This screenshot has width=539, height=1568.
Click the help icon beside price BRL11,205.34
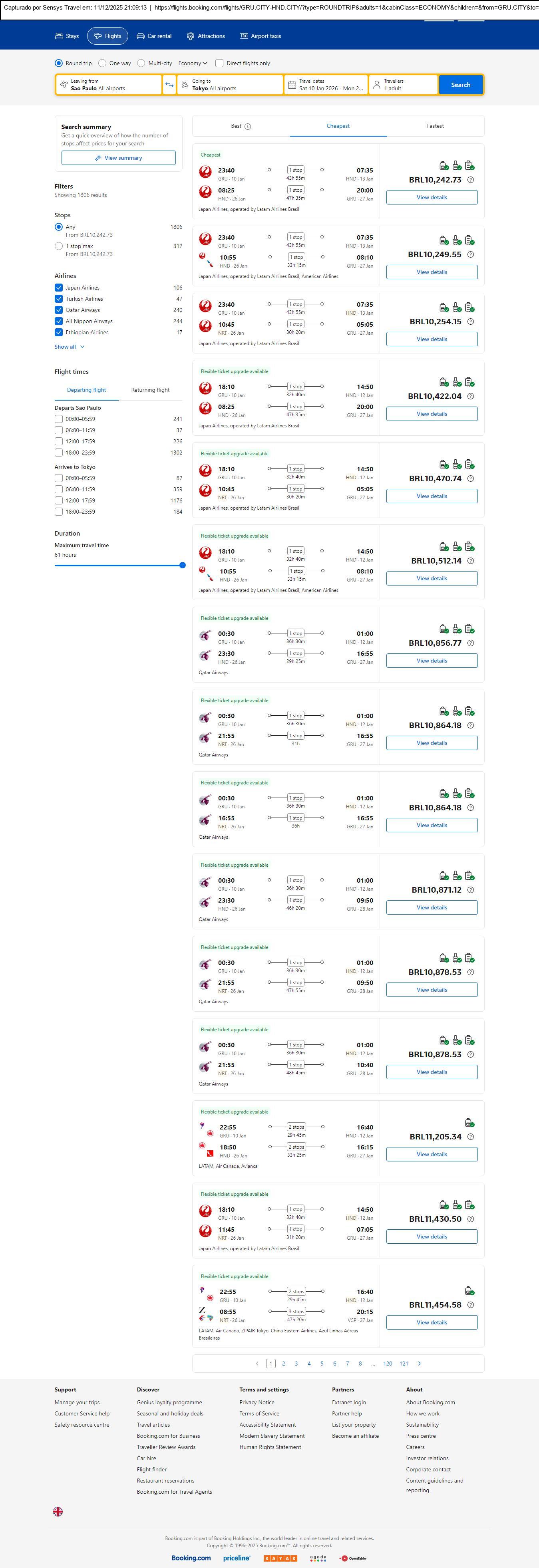(x=470, y=1137)
